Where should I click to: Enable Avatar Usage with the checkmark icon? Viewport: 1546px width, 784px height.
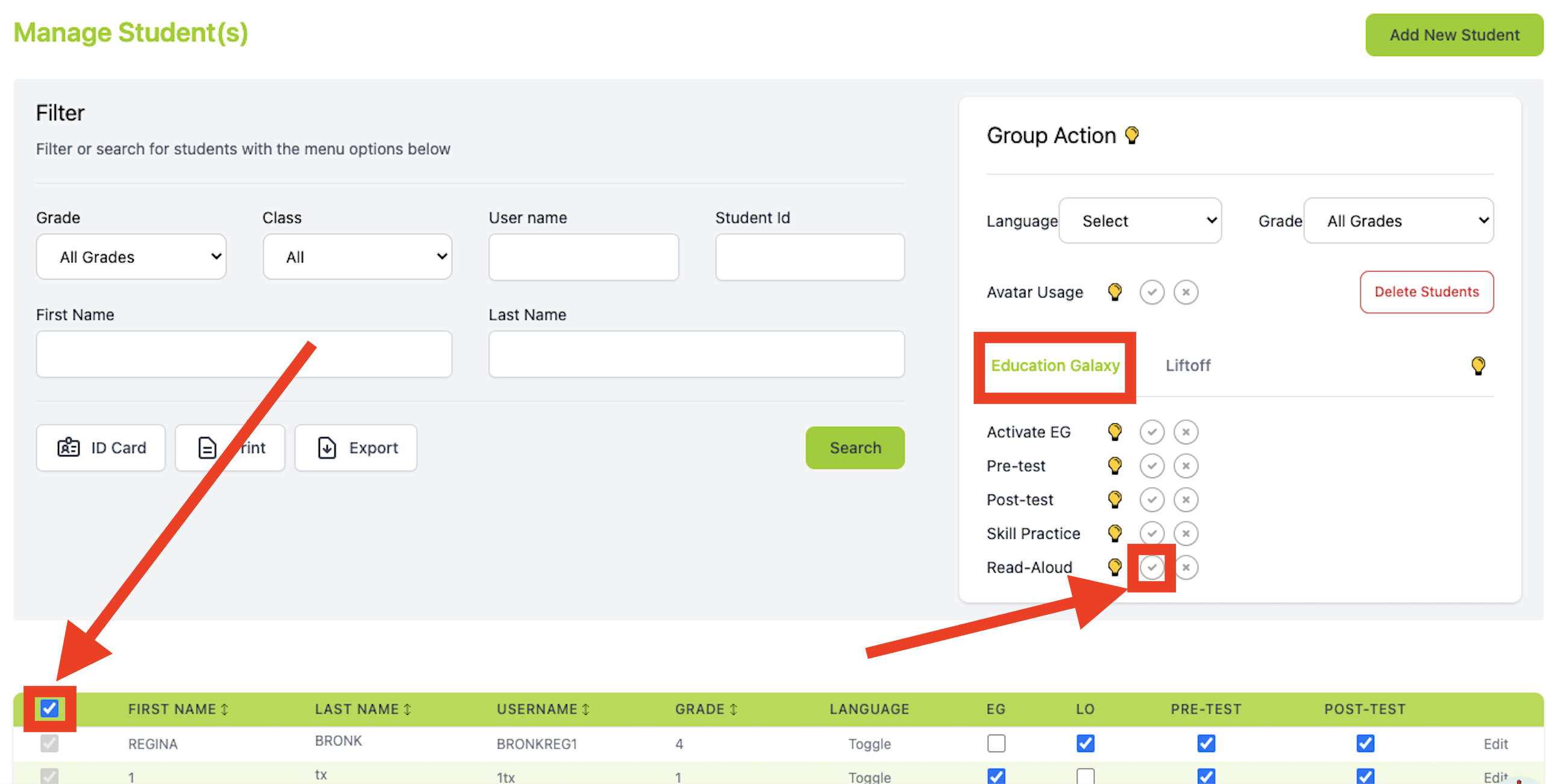(x=1151, y=292)
